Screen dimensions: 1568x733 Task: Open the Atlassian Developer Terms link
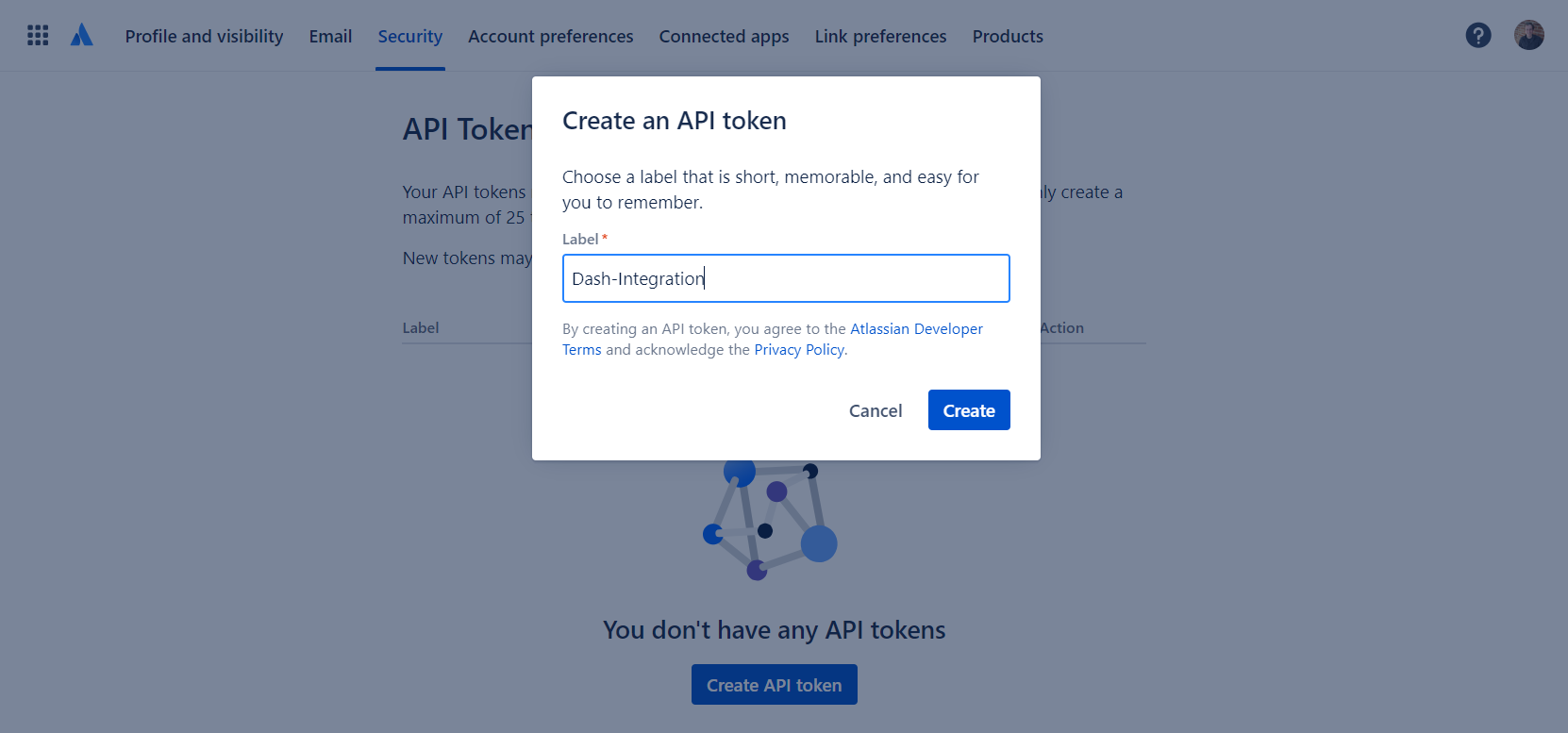pos(915,329)
